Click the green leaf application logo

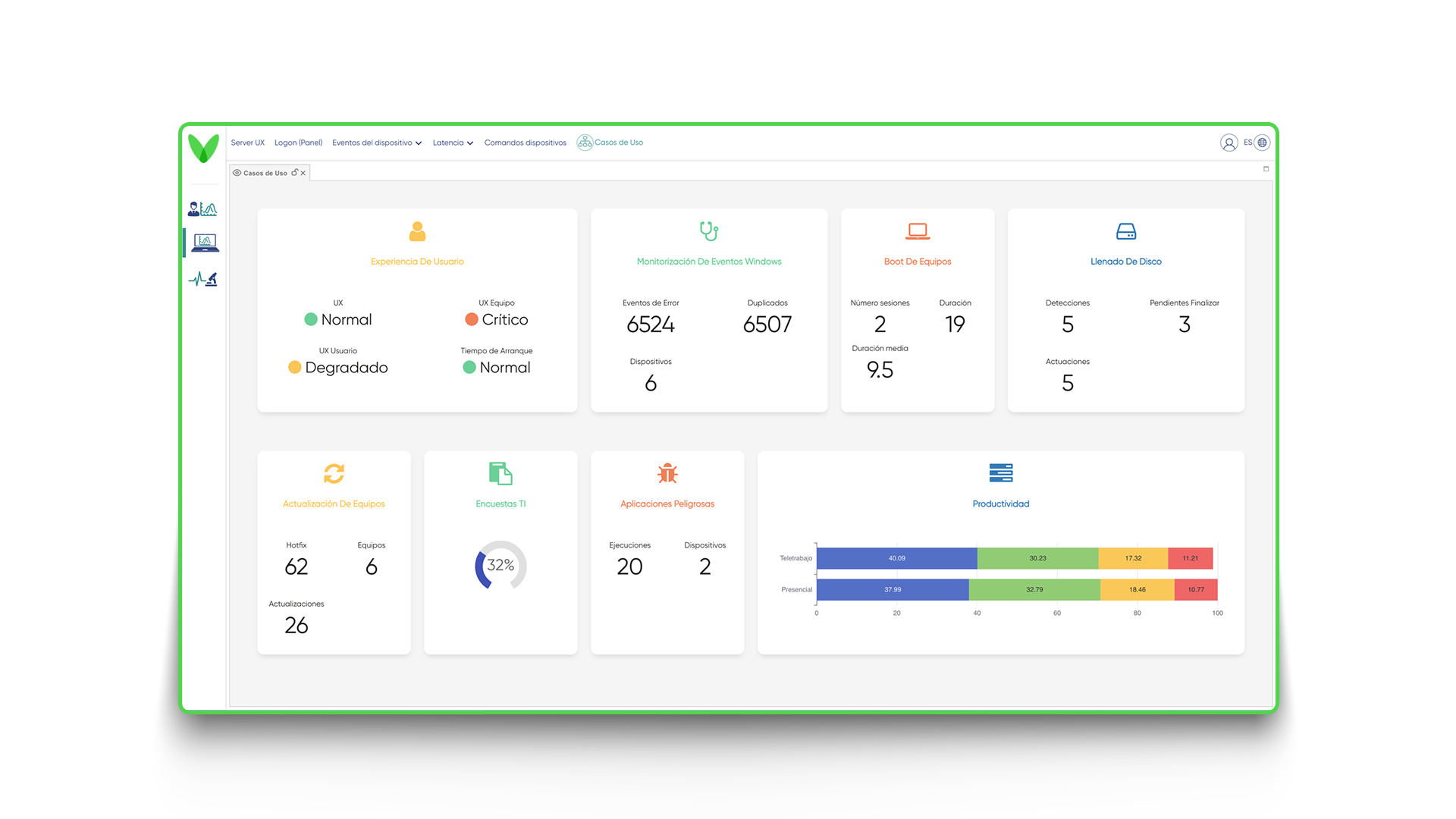coord(203,148)
